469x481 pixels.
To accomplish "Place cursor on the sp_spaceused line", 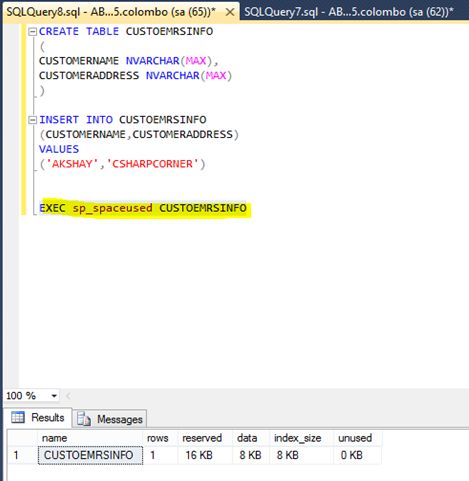I will pyautogui.click(x=143, y=208).
